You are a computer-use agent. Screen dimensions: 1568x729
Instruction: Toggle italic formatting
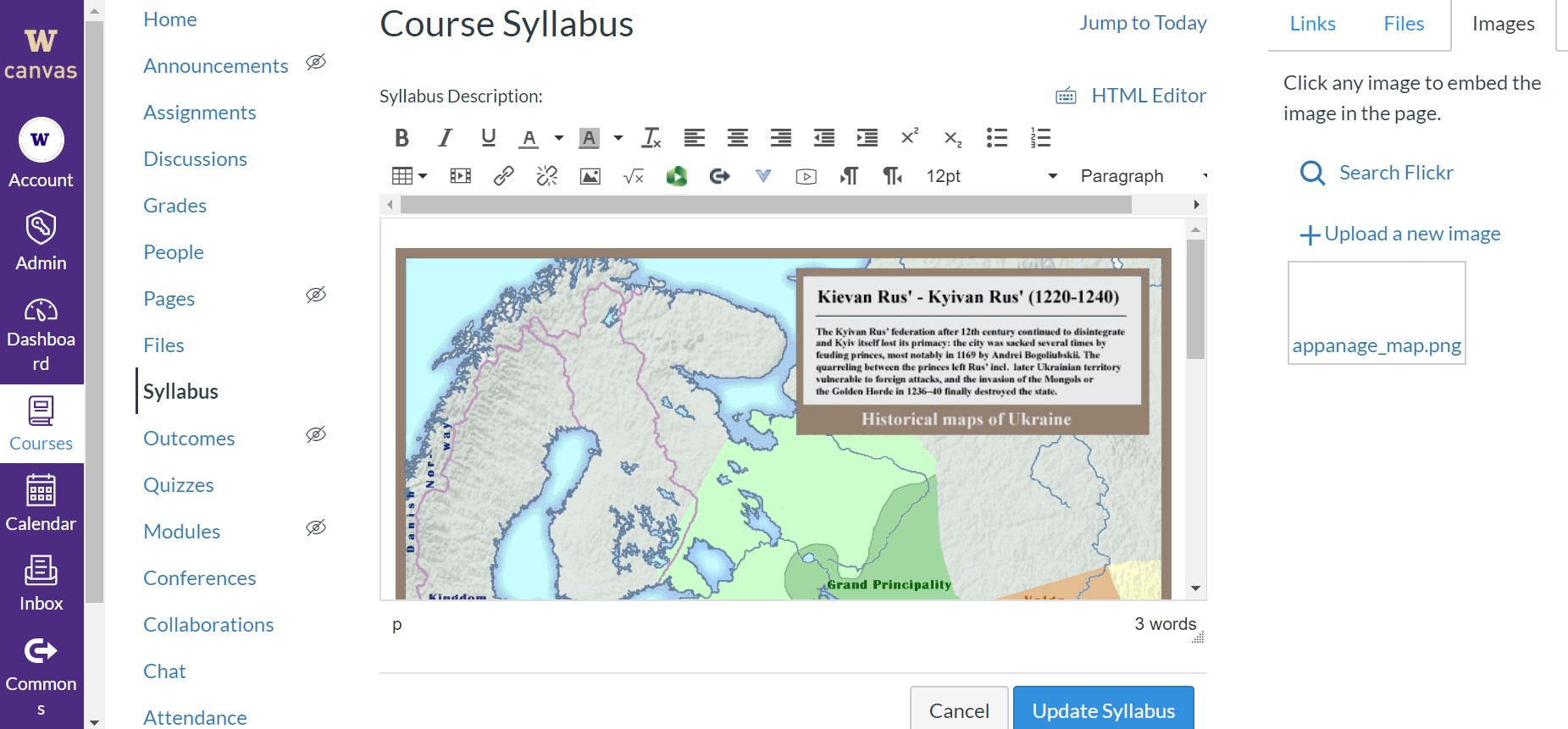click(445, 138)
